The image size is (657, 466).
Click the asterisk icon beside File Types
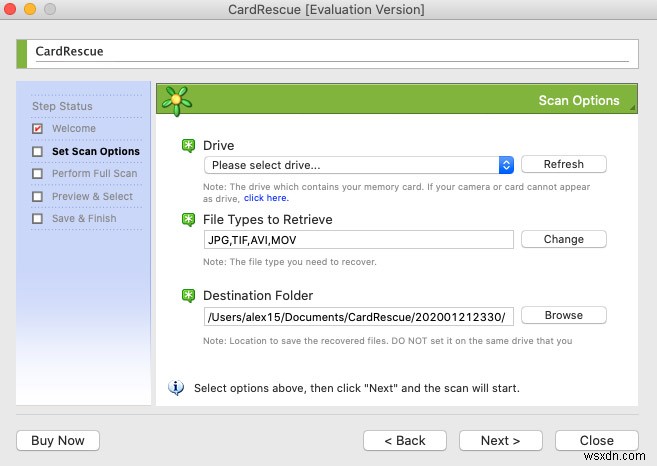pos(188,220)
